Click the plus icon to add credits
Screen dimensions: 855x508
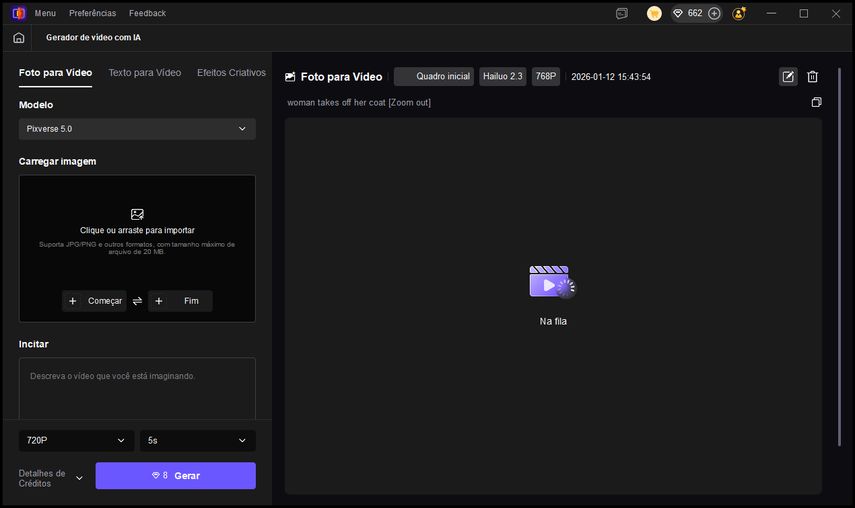(x=714, y=14)
